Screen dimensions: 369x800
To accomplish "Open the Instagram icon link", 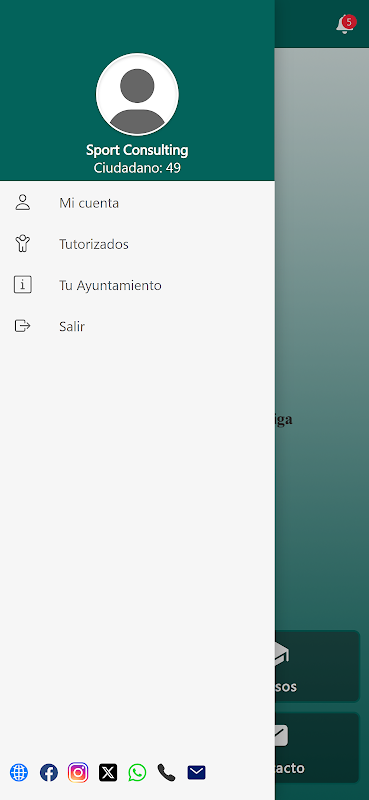I will [x=78, y=772].
